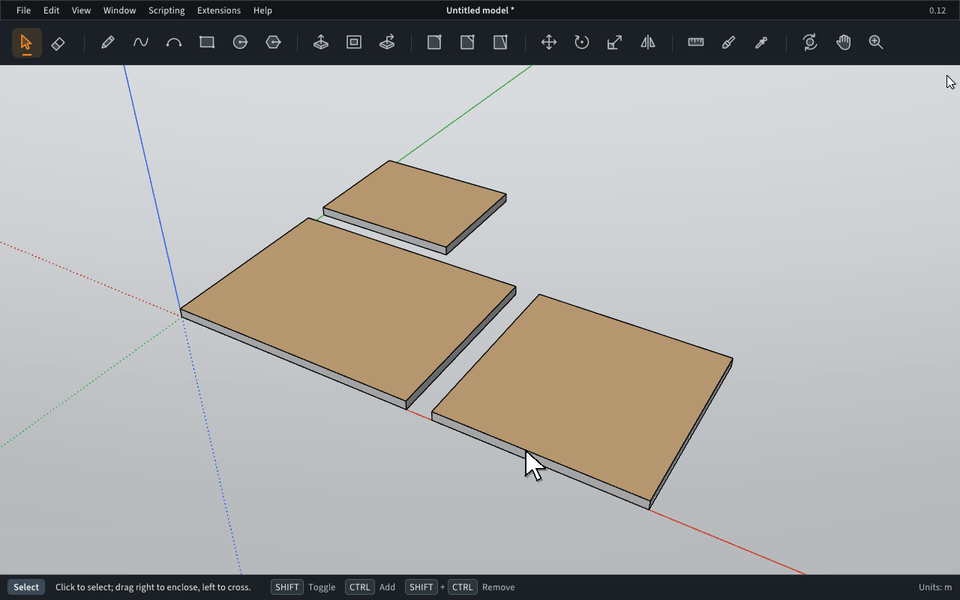Select the Arc tool
The height and width of the screenshot is (600, 960).
coord(174,42)
